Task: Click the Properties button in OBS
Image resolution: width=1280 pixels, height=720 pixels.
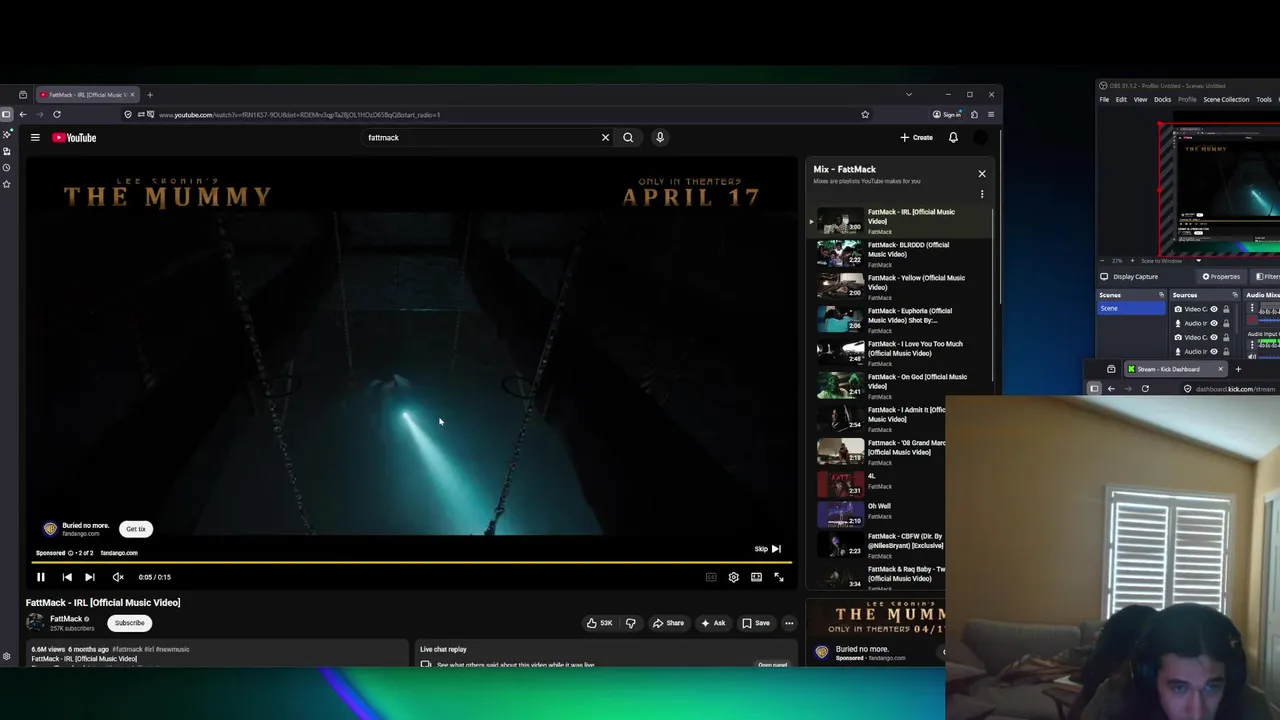Action: tap(1221, 277)
